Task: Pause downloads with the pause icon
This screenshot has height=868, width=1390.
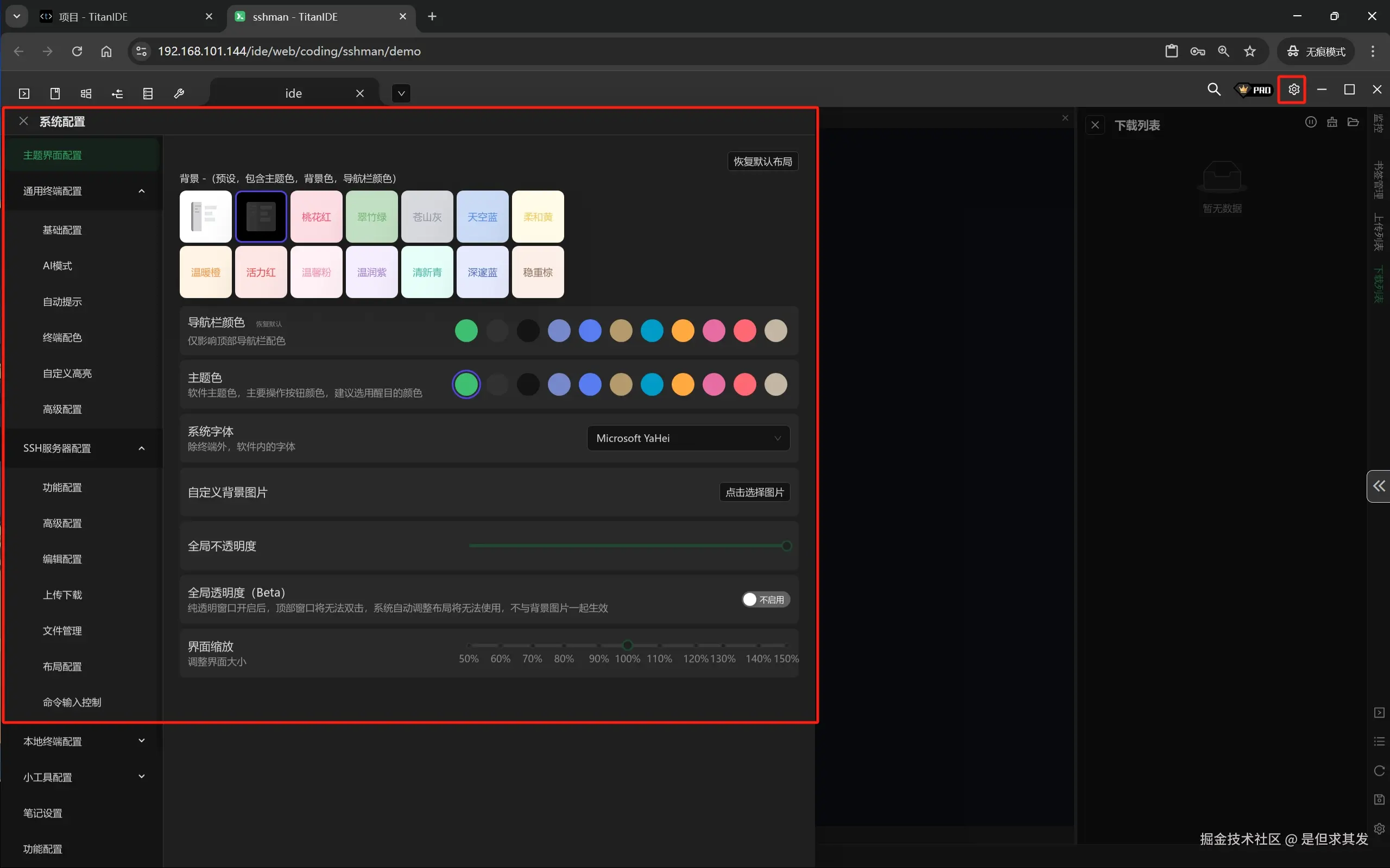Action: pyautogui.click(x=1310, y=122)
